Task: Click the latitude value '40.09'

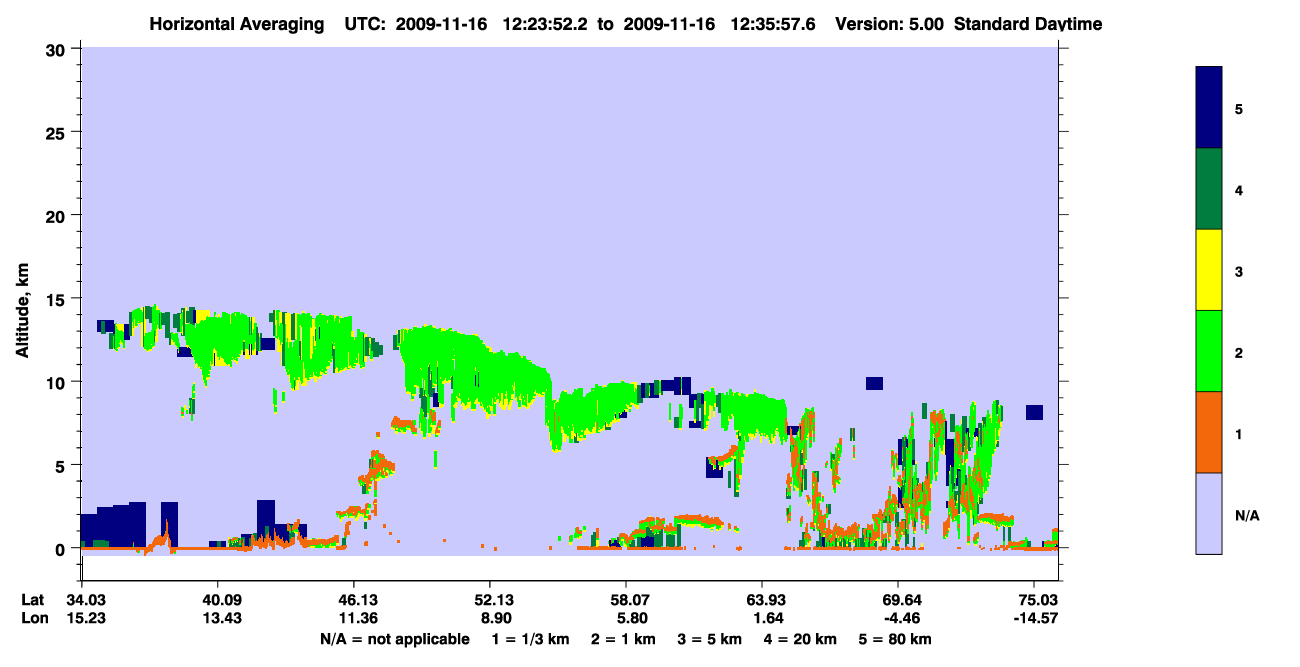Action: (x=217, y=600)
